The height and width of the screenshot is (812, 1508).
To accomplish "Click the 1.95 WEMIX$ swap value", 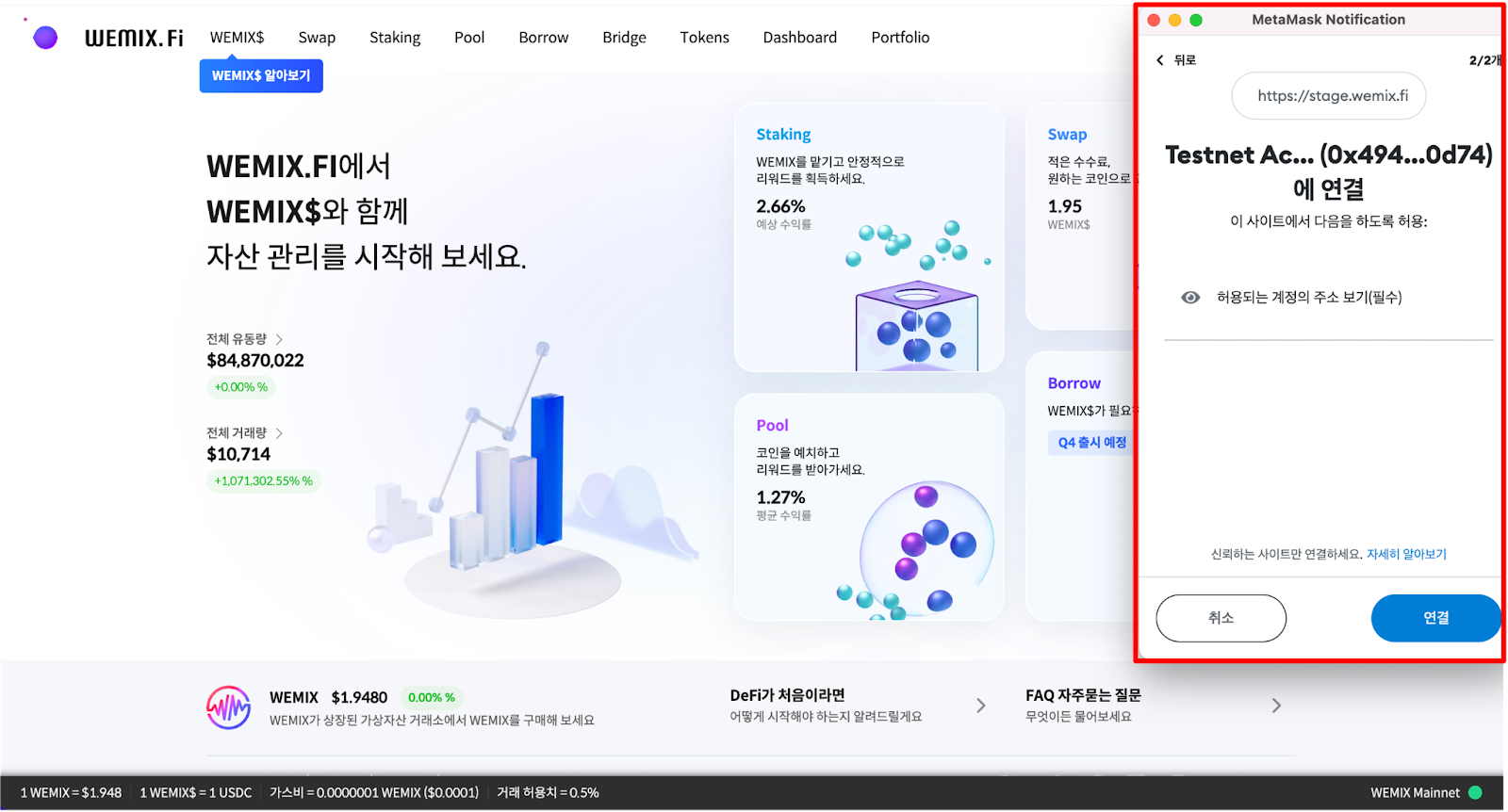I will [x=1065, y=206].
